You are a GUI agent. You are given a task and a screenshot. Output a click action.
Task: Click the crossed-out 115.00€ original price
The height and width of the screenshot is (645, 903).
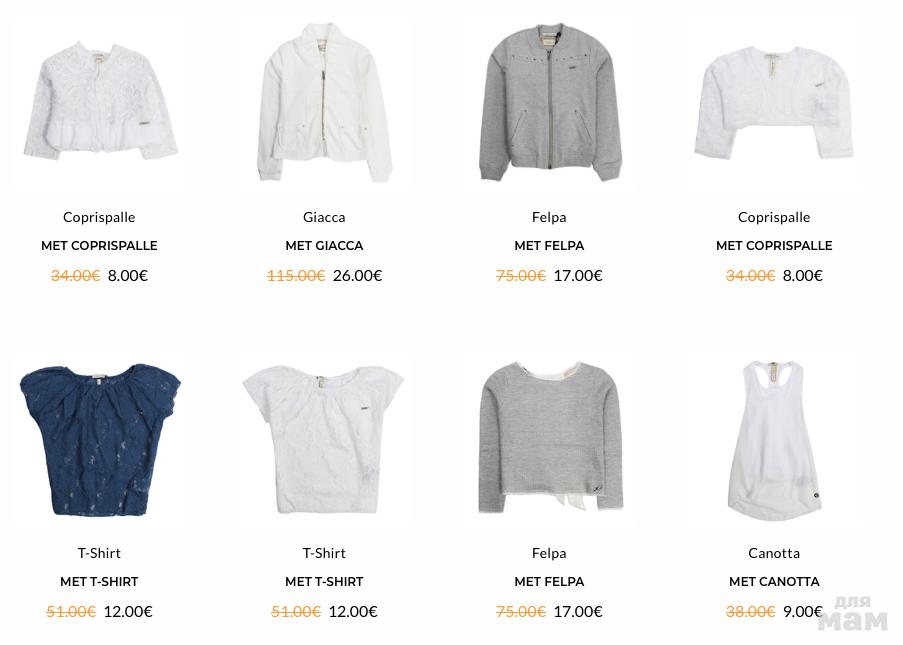coord(296,275)
